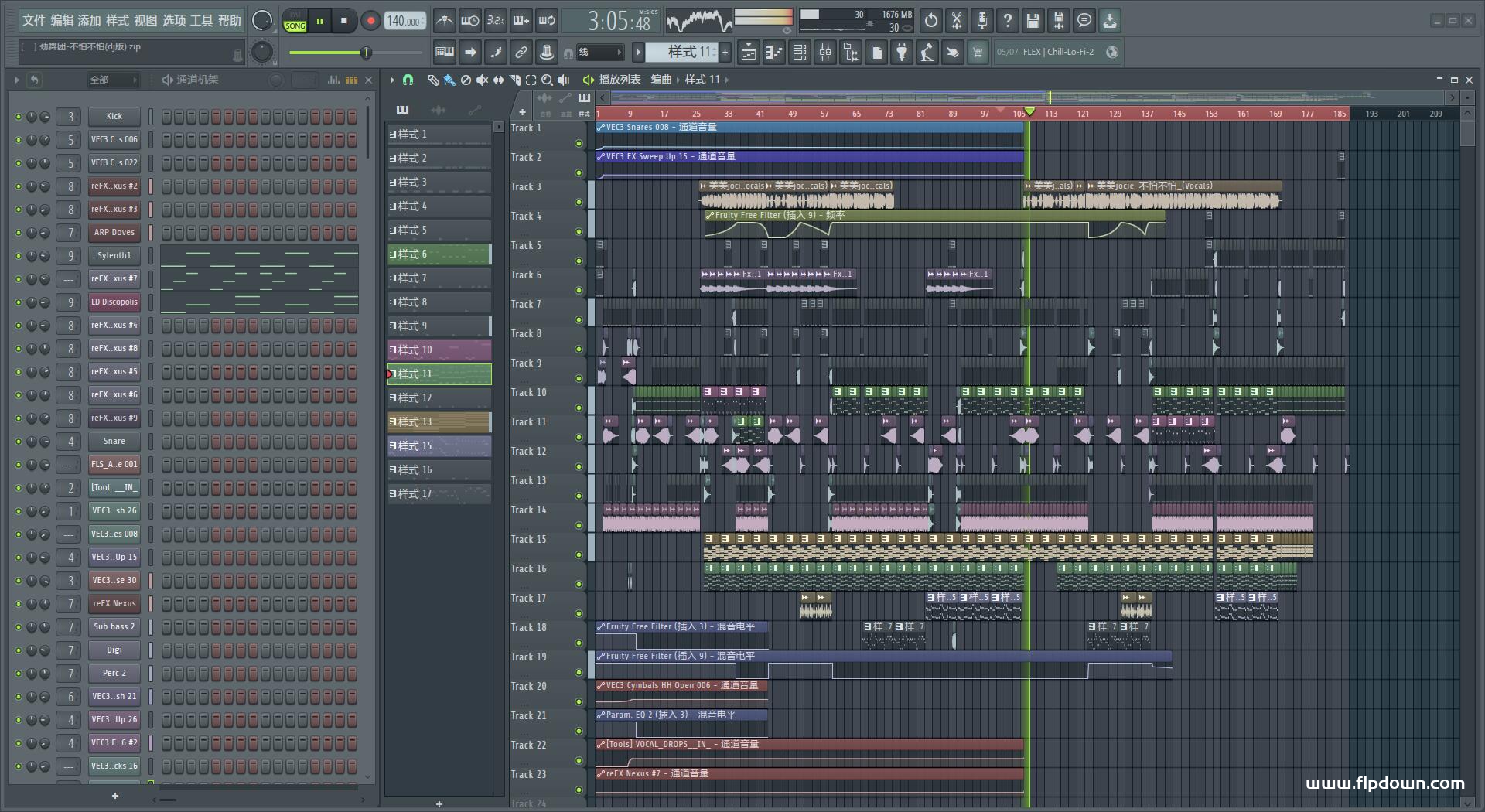Click the song position slider handle
Image resolution: width=1485 pixels, height=812 pixels.
click(366, 53)
